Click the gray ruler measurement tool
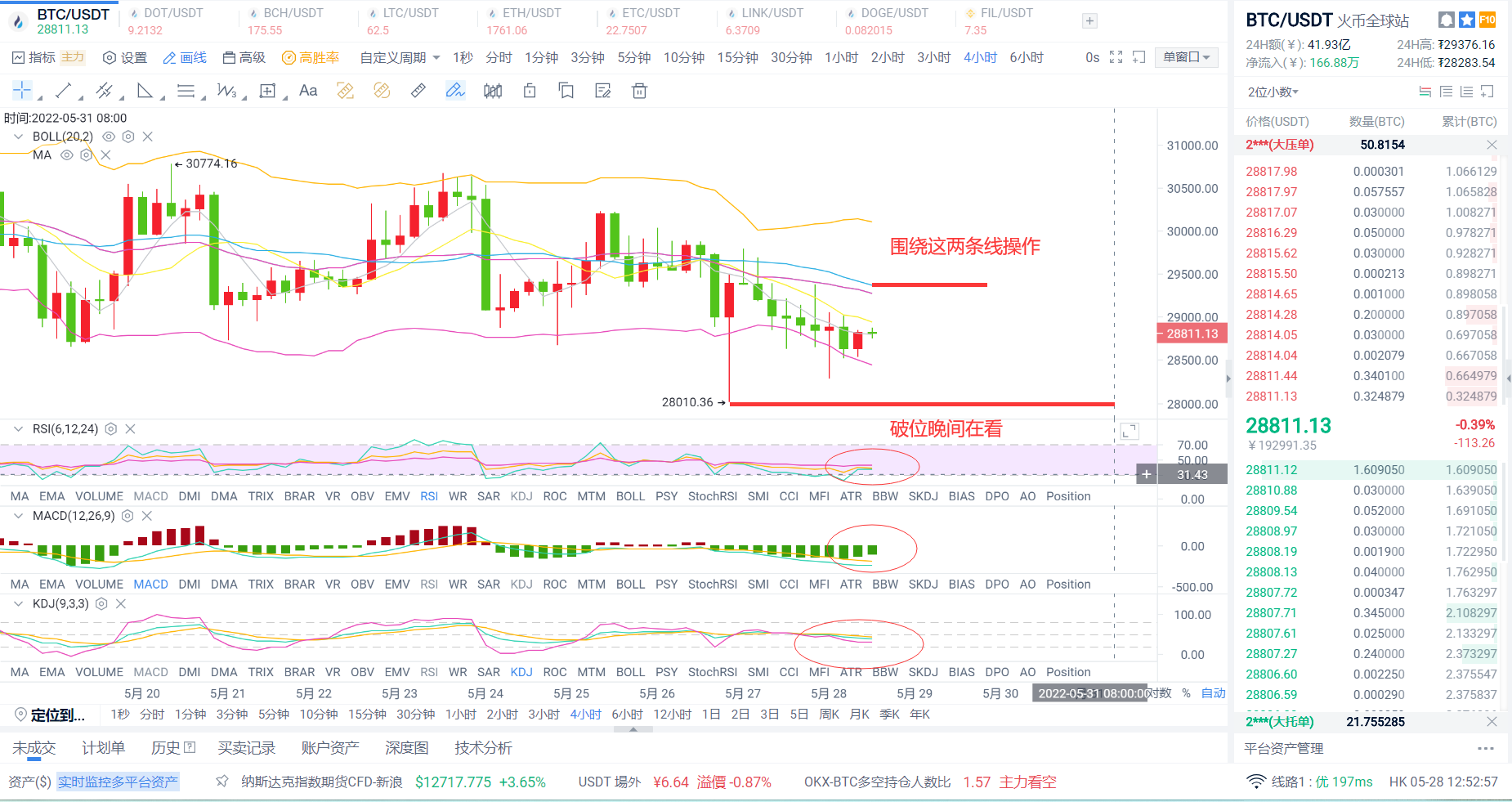Viewport: 1512px width, 802px height. click(x=418, y=91)
